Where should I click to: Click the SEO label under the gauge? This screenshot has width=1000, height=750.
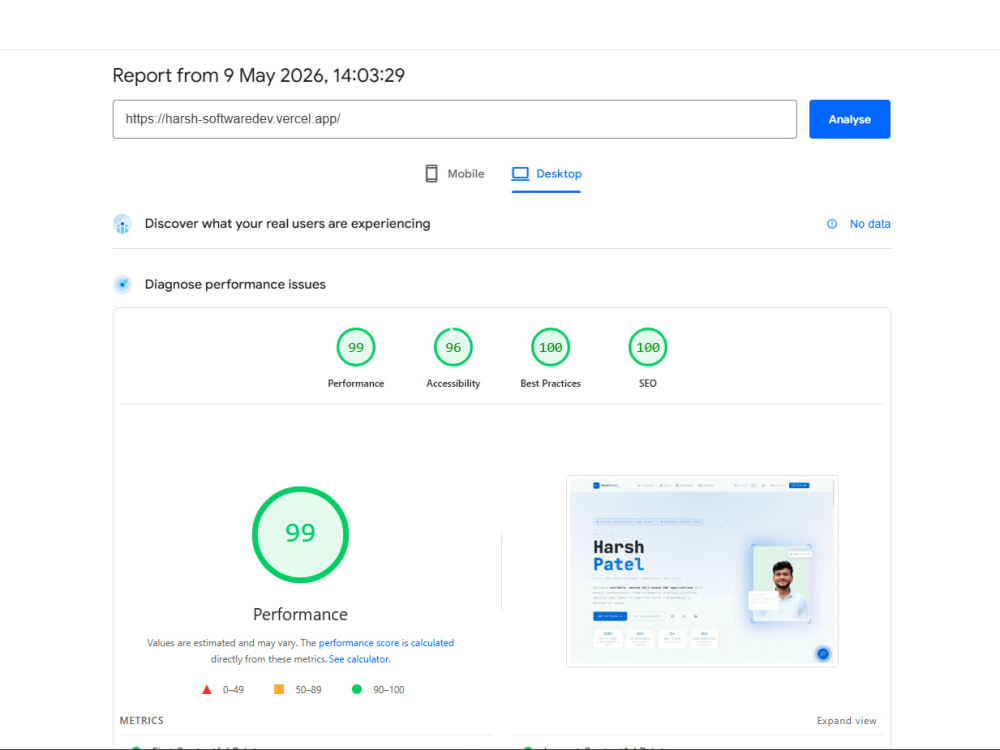tap(648, 383)
